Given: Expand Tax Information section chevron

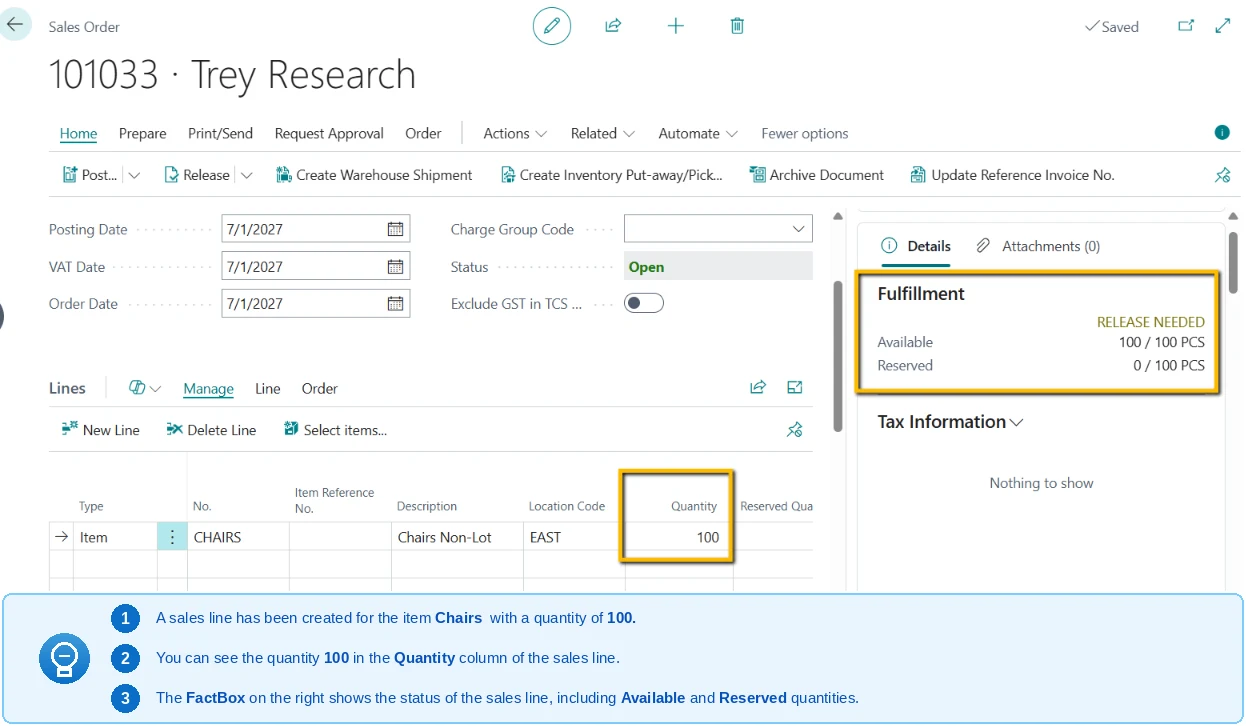Looking at the screenshot, I should [x=1017, y=422].
